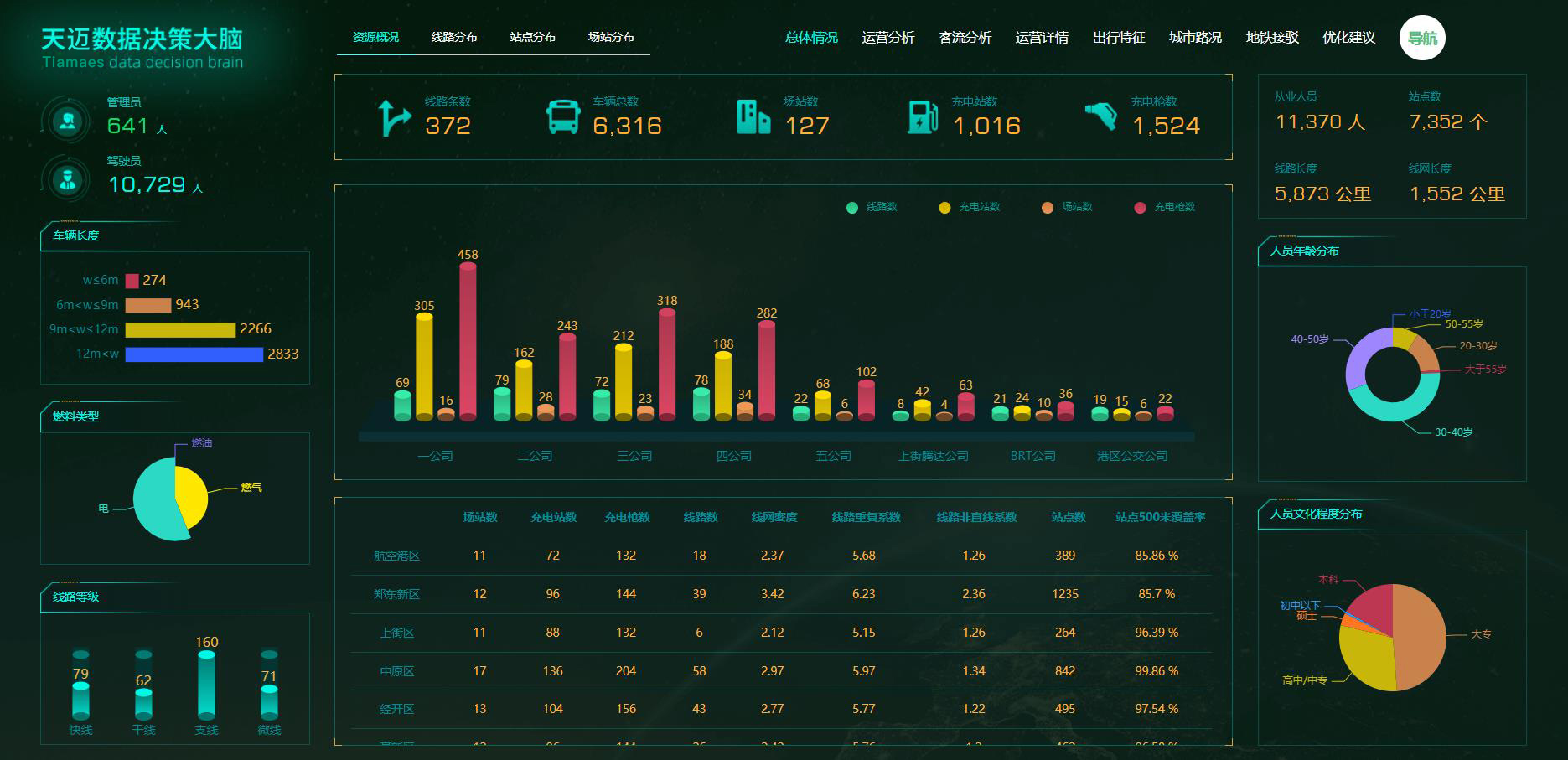This screenshot has height=760, width=1568.
Task: Click the bus icon for total vehicles
Action: click(x=563, y=117)
